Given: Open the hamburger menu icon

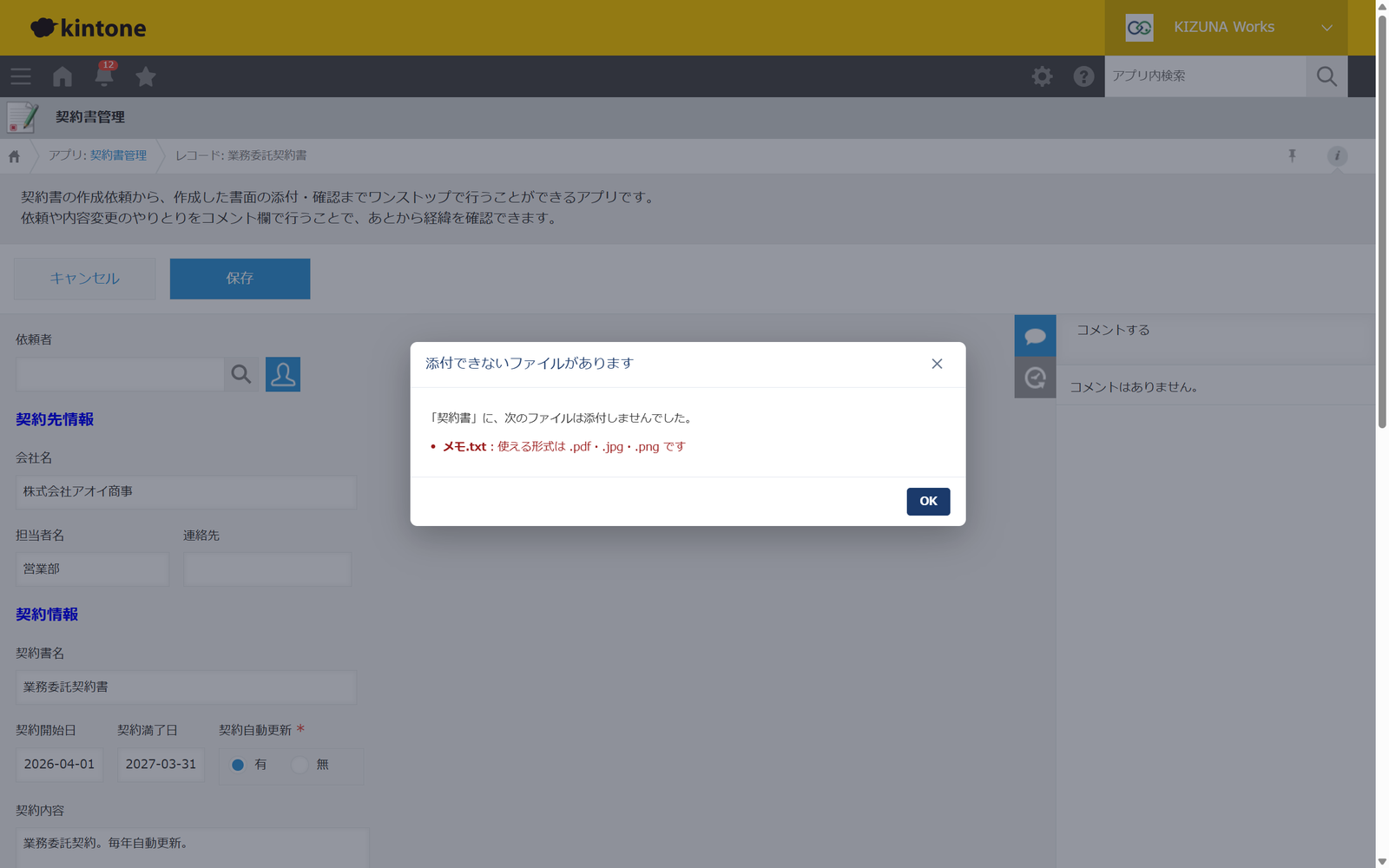Looking at the screenshot, I should (21, 76).
